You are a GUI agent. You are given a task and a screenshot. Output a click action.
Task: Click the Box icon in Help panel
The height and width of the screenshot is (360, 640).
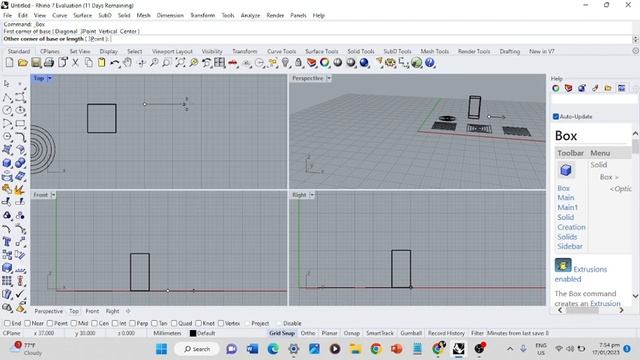tap(566, 170)
